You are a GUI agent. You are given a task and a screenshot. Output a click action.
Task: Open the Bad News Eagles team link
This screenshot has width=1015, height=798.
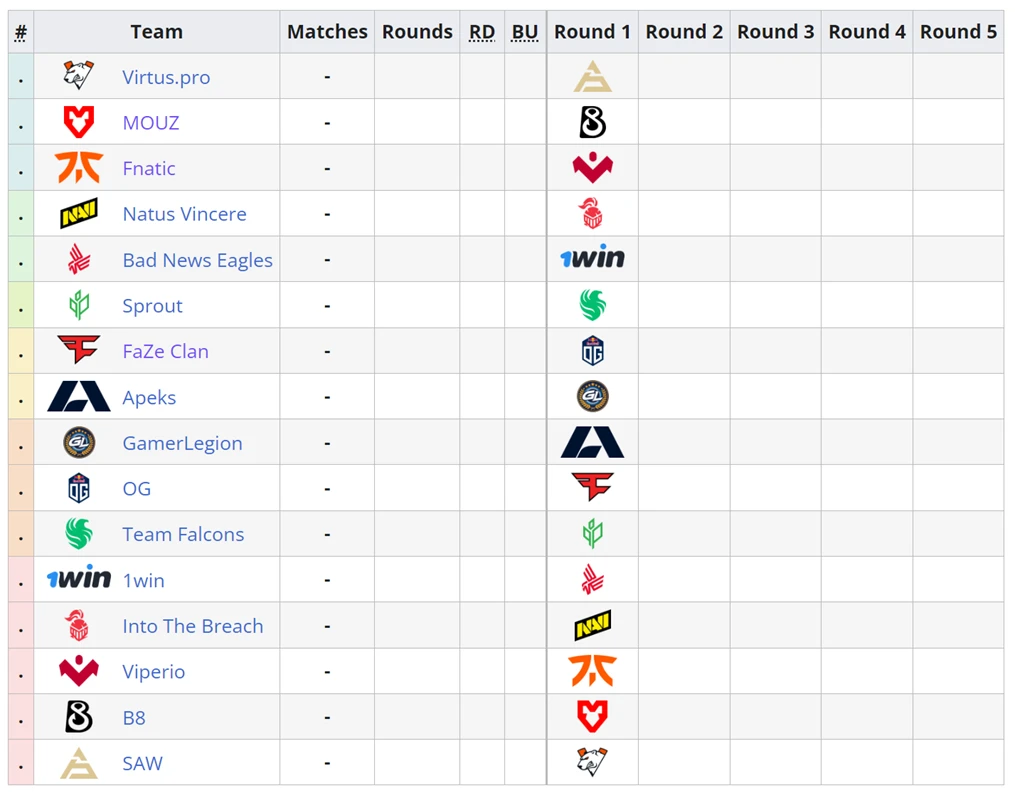tap(197, 260)
